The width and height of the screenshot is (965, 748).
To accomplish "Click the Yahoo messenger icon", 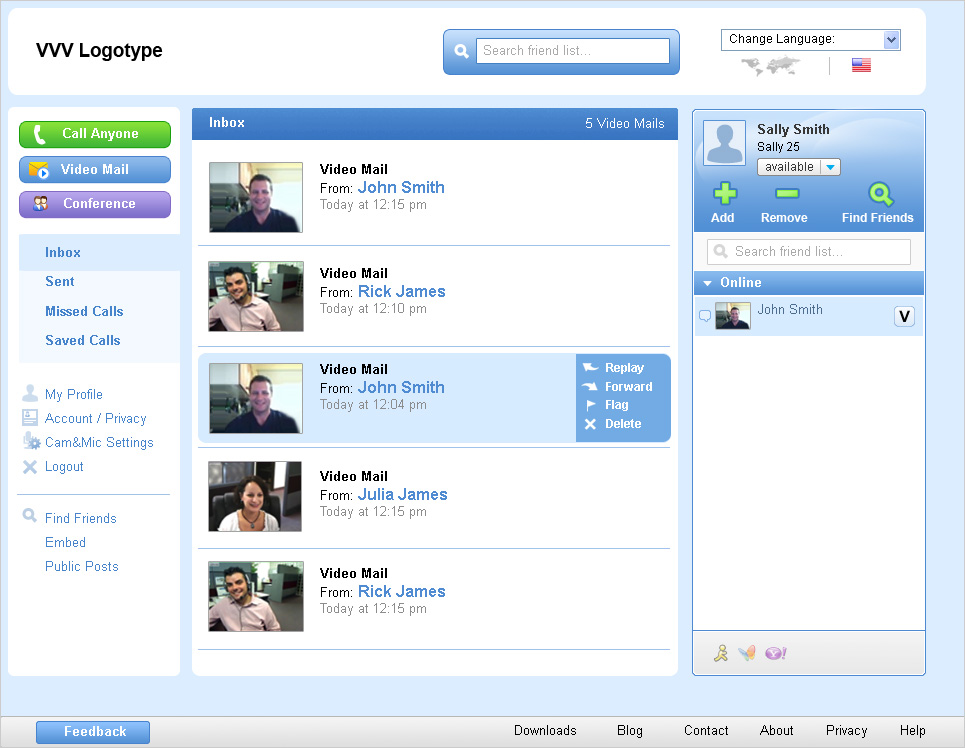I will (775, 654).
